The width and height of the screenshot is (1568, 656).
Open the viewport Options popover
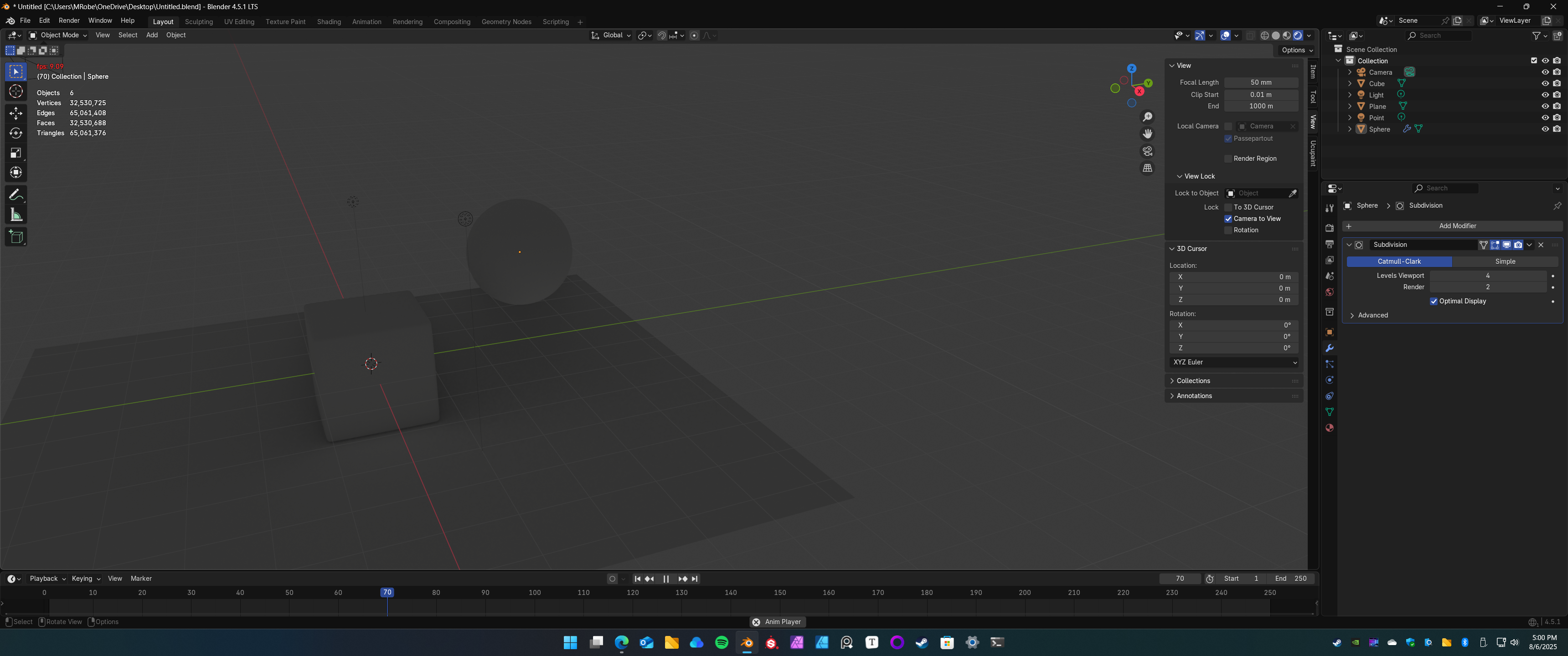point(1297,50)
